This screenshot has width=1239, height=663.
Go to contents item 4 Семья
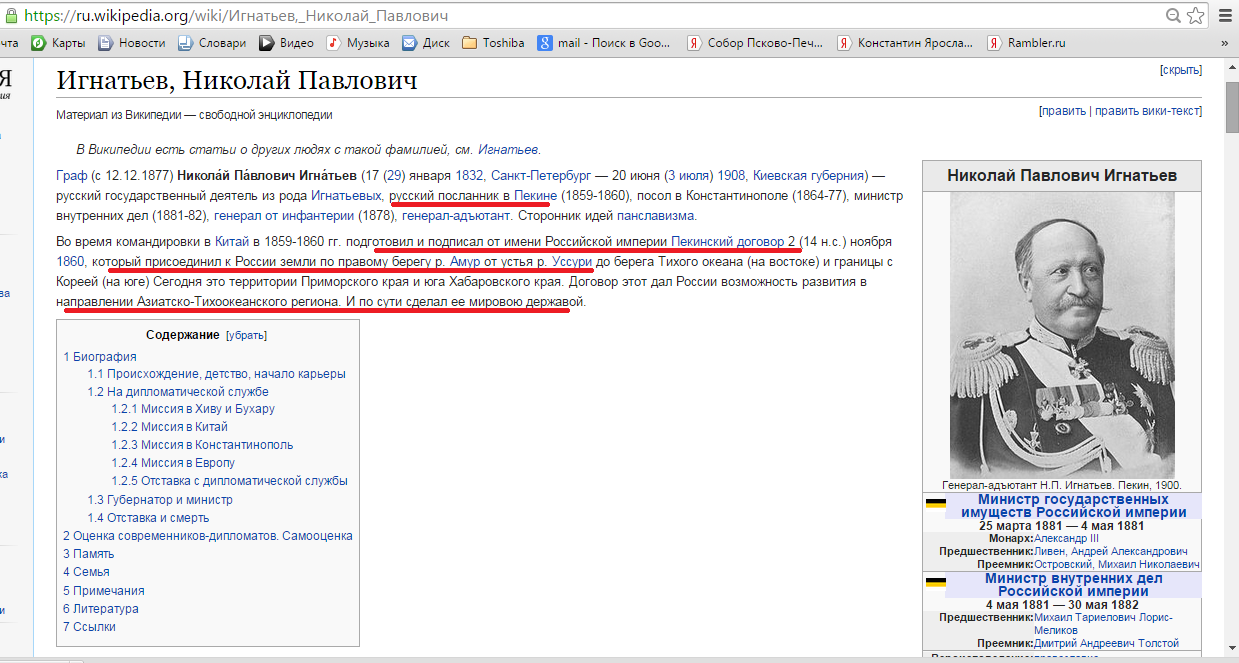point(86,572)
